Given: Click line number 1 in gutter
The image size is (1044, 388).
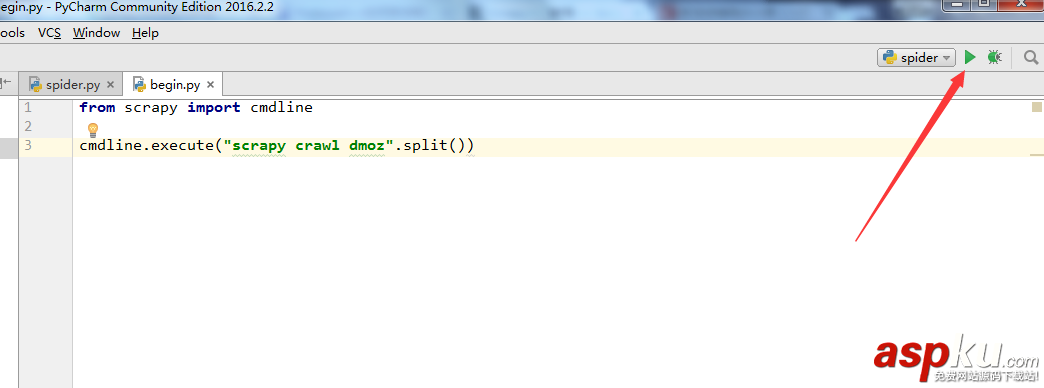Looking at the screenshot, I should pos(27,107).
